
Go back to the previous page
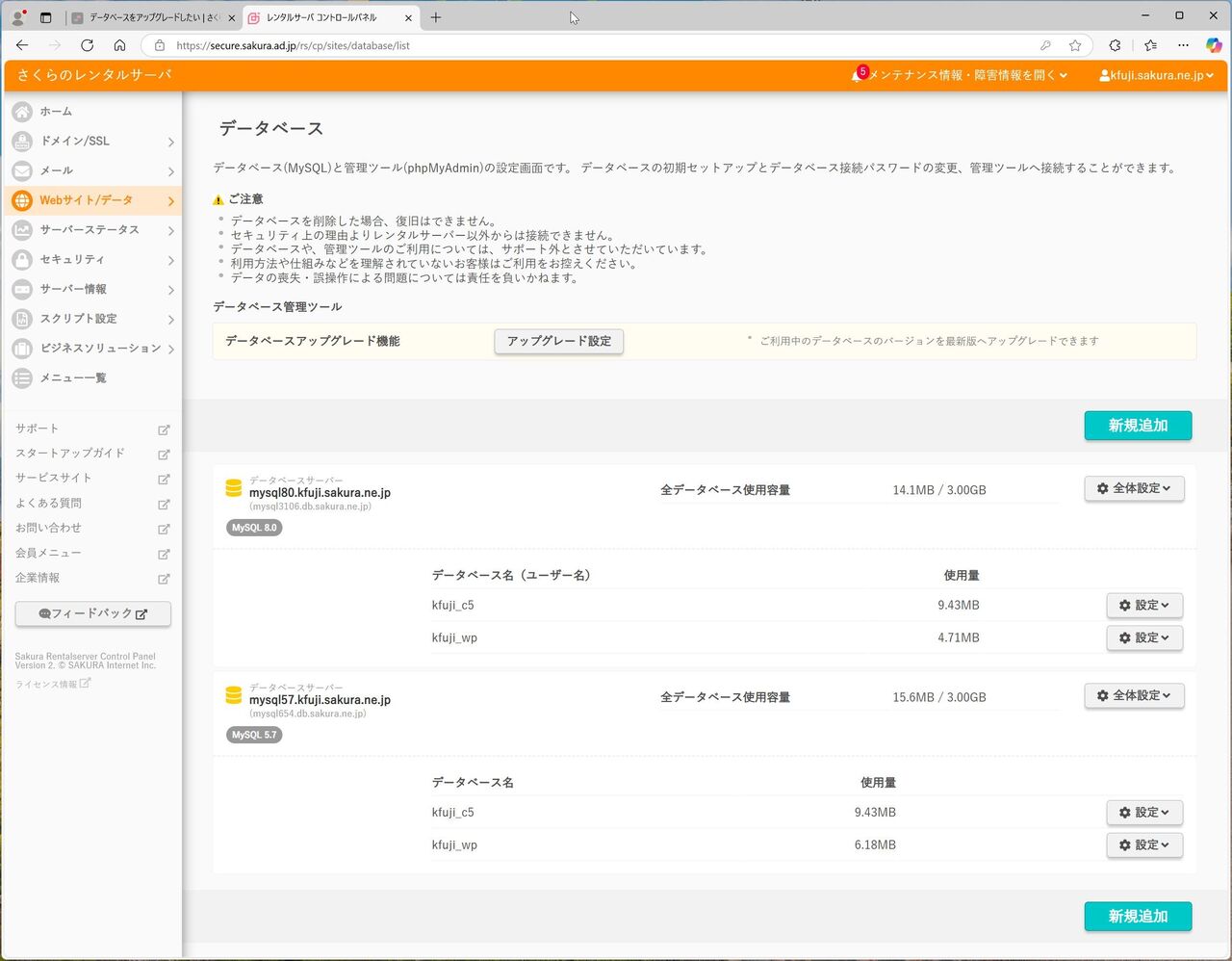pyautogui.click(x=22, y=45)
